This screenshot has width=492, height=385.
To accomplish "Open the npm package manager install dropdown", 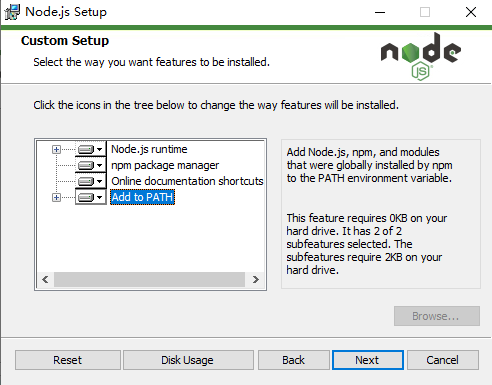I will point(91,165).
